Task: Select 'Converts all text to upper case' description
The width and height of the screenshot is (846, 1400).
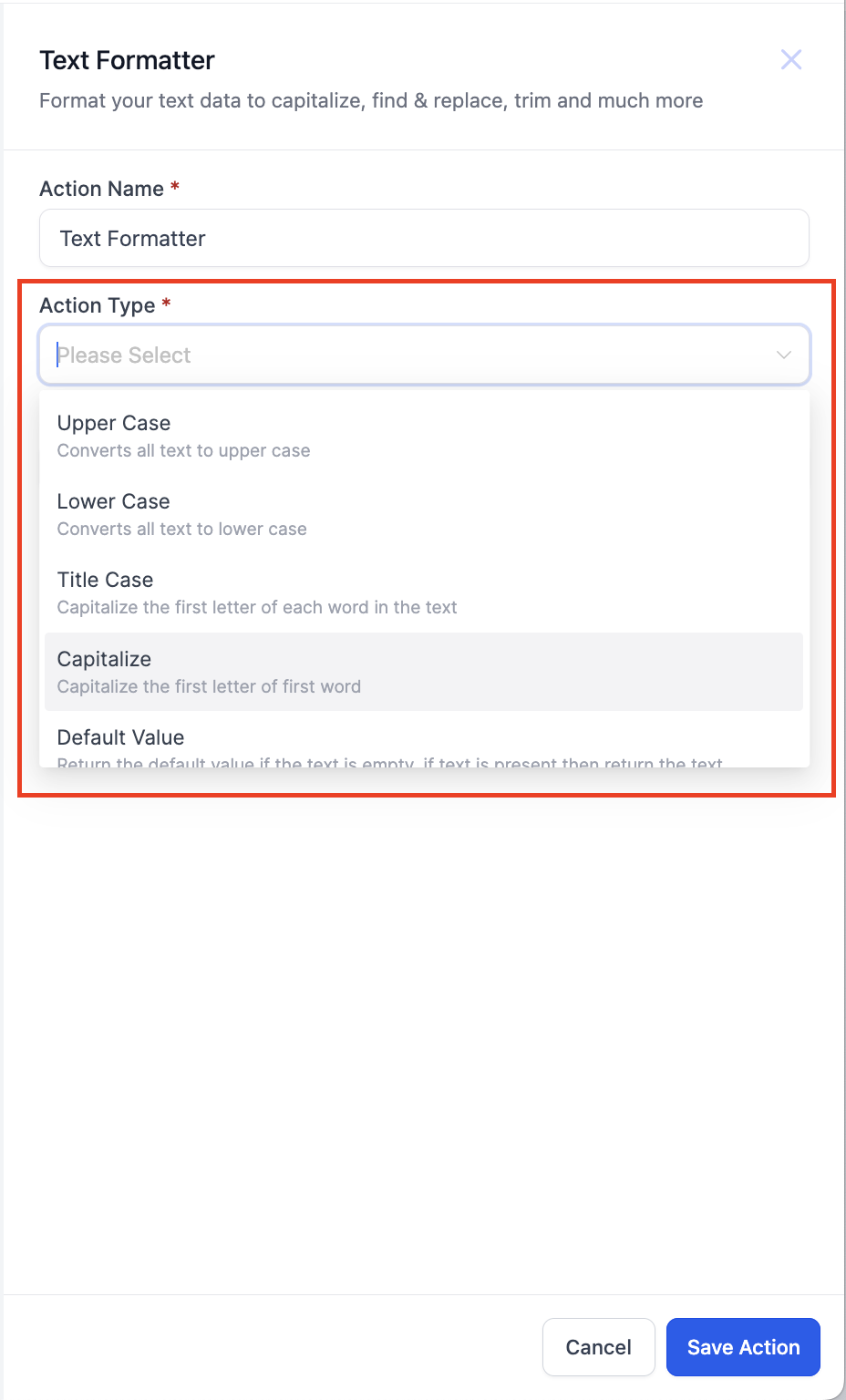Action: click(183, 450)
